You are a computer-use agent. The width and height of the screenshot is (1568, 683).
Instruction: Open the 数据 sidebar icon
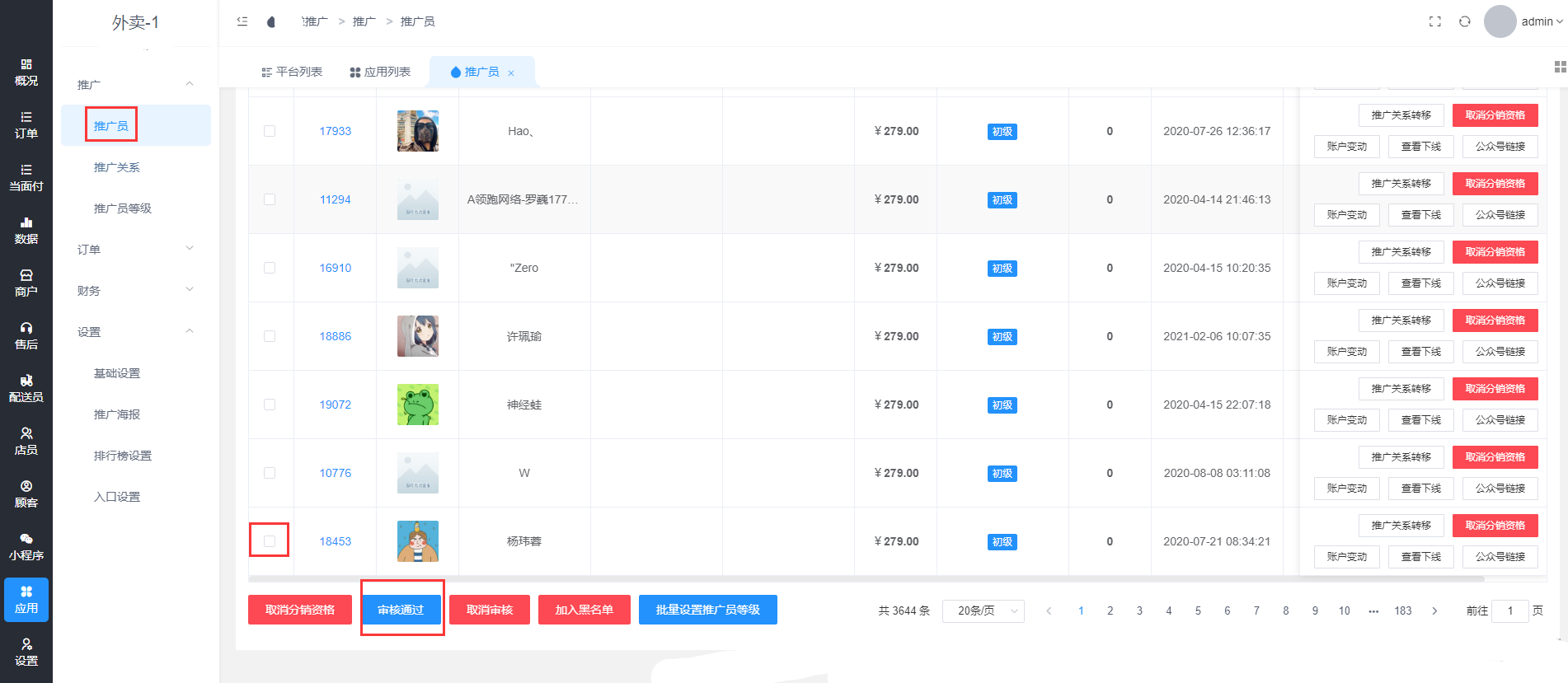pos(26,231)
